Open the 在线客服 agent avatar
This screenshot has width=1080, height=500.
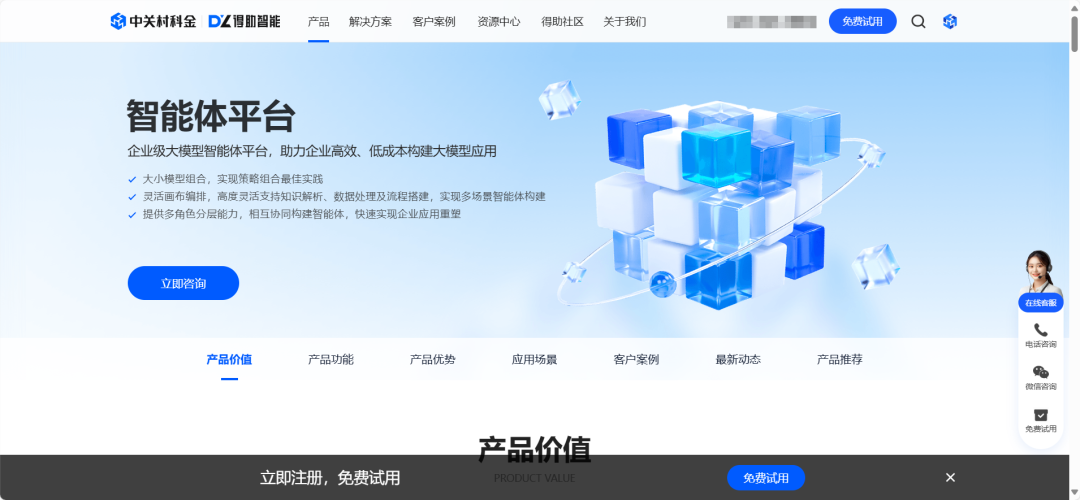coord(1040,272)
